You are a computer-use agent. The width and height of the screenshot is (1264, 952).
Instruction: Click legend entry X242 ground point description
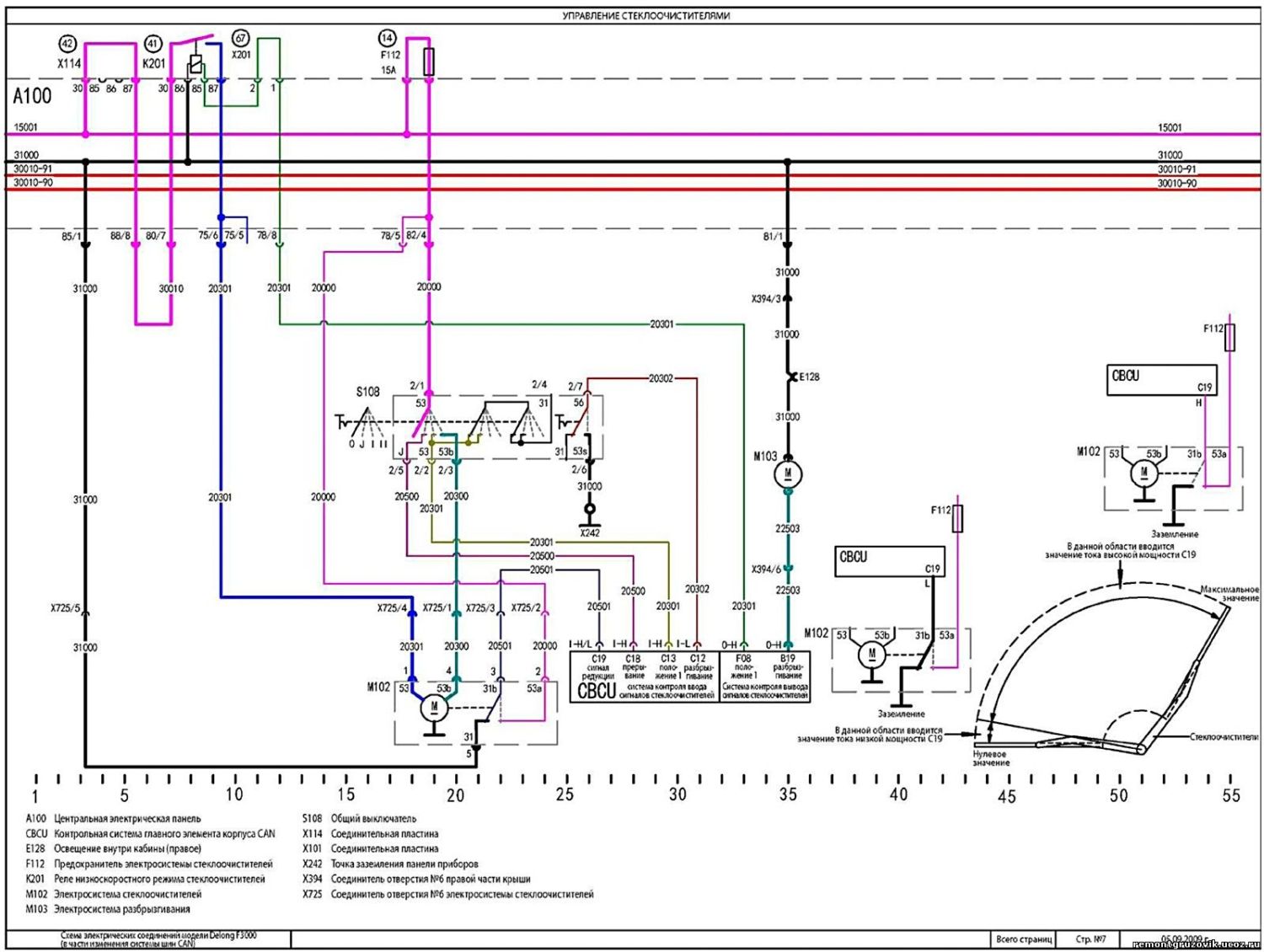point(390,864)
